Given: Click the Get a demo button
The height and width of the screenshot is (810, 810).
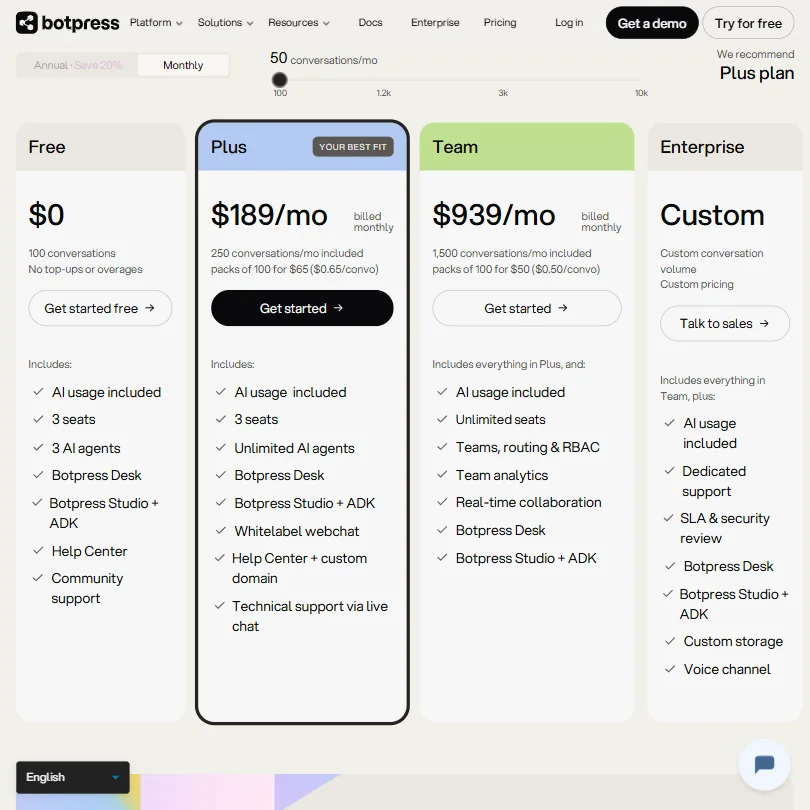Looking at the screenshot, I should point(652,23).
